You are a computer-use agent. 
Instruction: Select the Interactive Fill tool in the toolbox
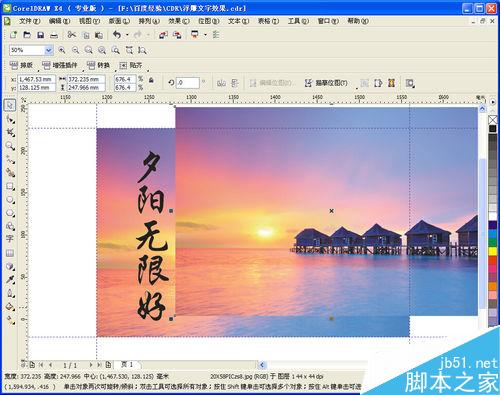(x=10, y=320)
